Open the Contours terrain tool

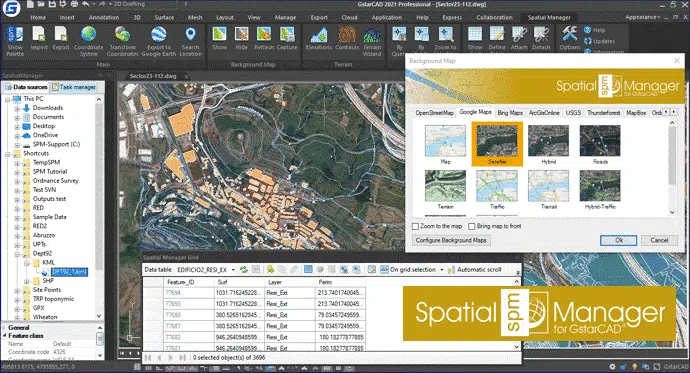point(347,38)
